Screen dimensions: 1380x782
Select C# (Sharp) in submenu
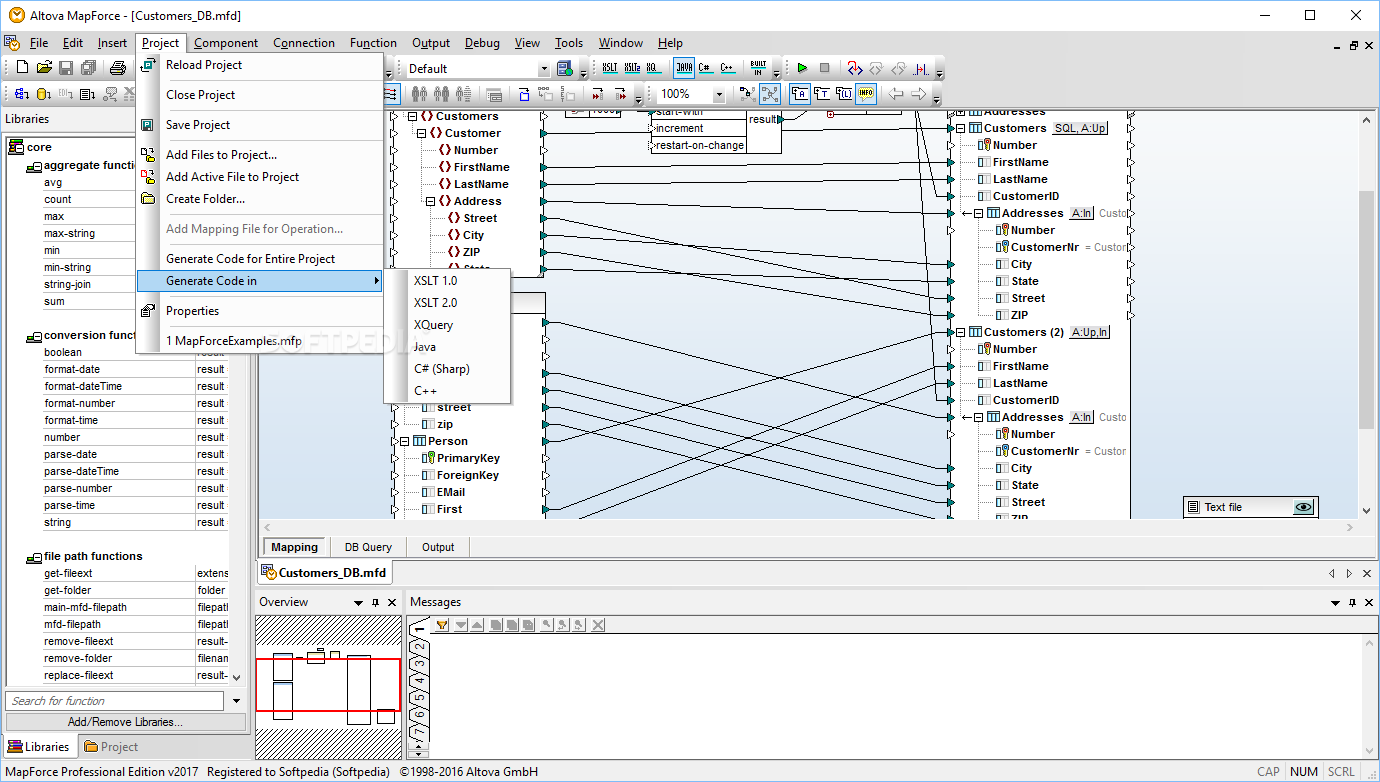point(447,369)
